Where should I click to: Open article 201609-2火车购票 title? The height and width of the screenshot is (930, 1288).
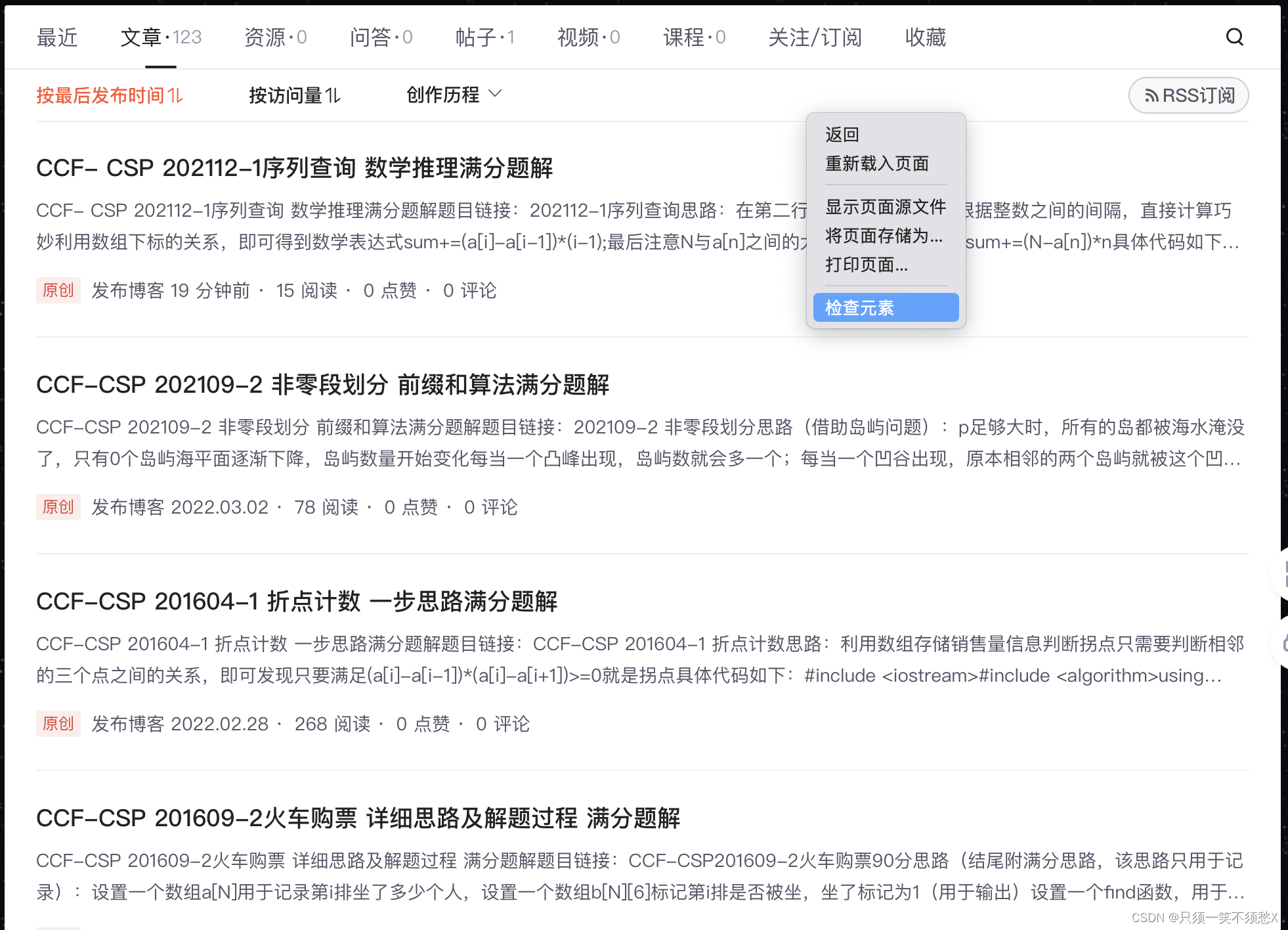click(x=358, y=818)
